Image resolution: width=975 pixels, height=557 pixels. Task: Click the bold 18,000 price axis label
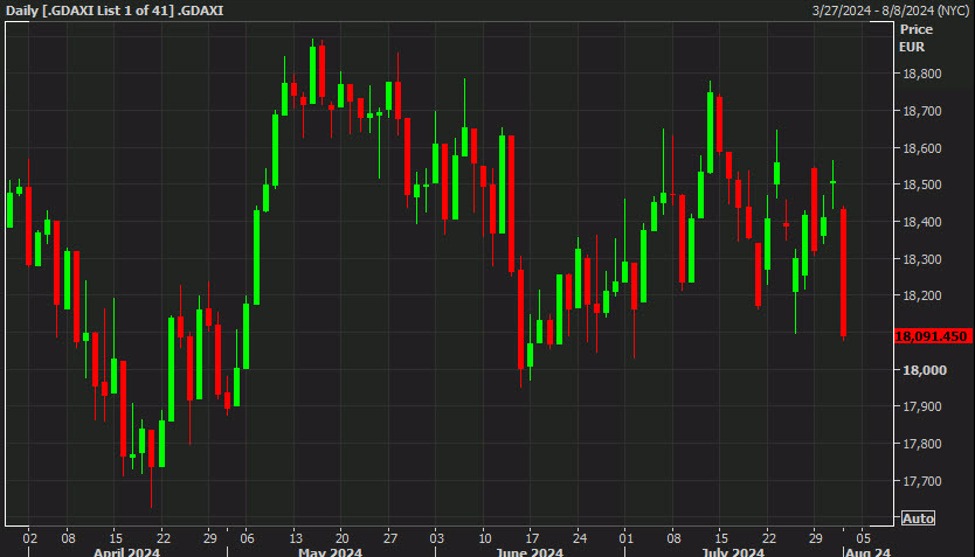point(925,370)
